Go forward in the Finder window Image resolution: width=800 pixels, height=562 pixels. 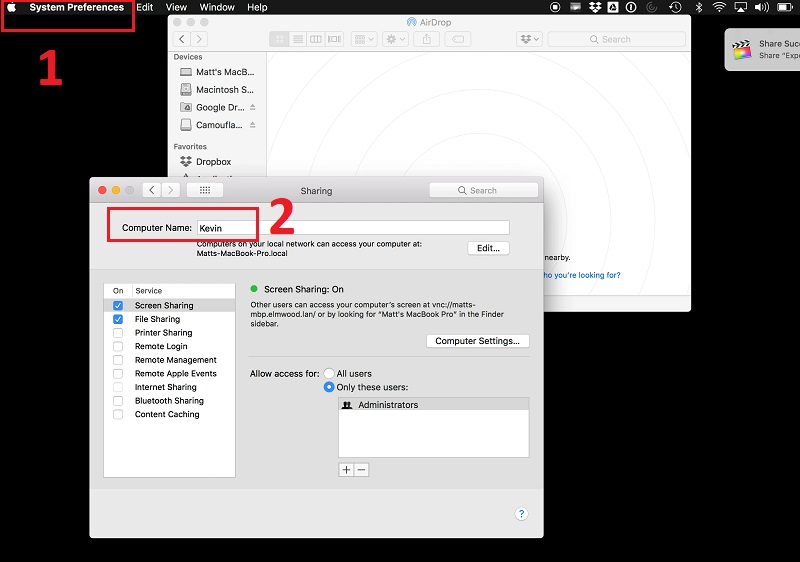[199, 39]
